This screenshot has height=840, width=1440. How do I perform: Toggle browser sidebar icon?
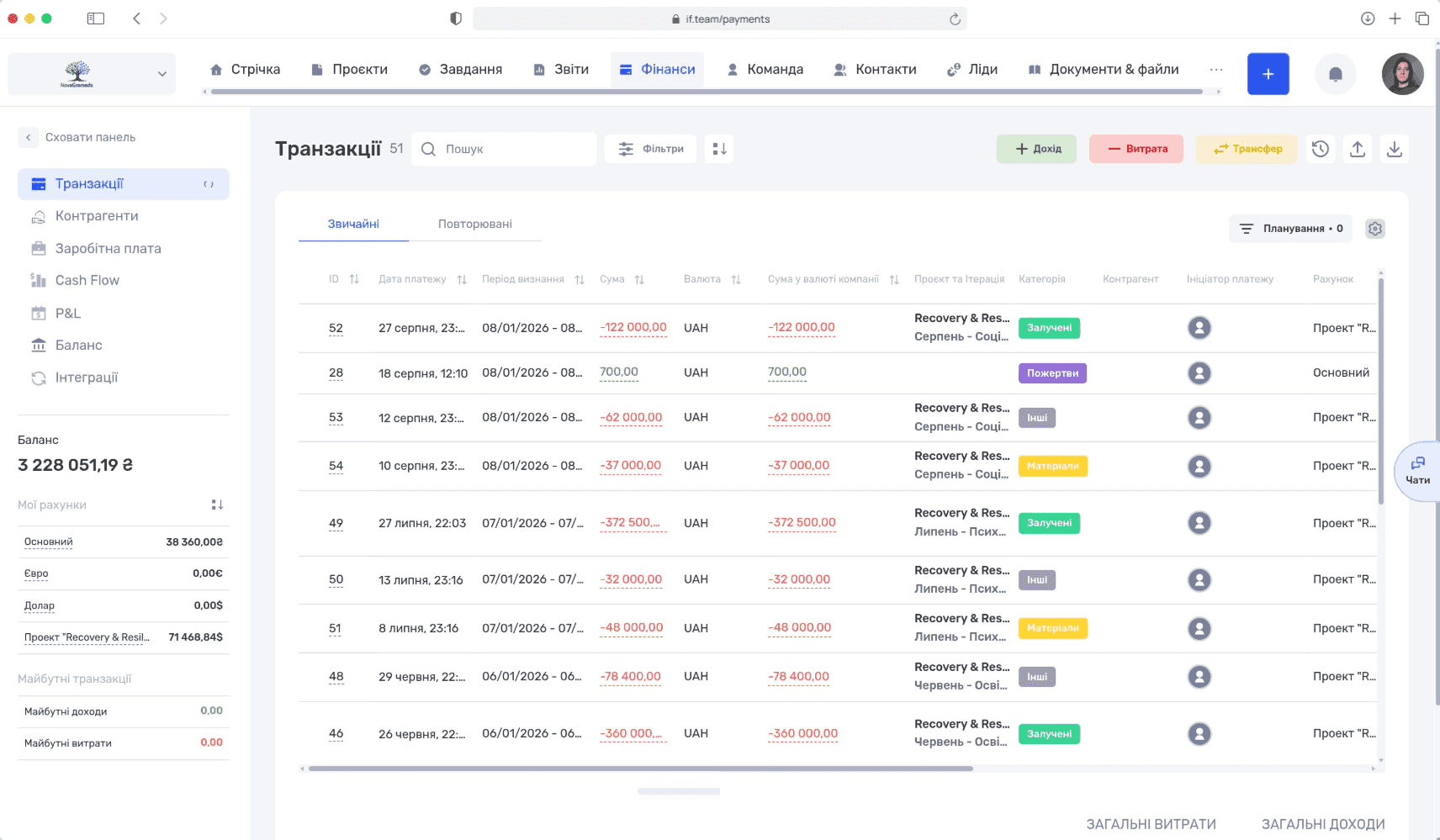click(96, 18)
